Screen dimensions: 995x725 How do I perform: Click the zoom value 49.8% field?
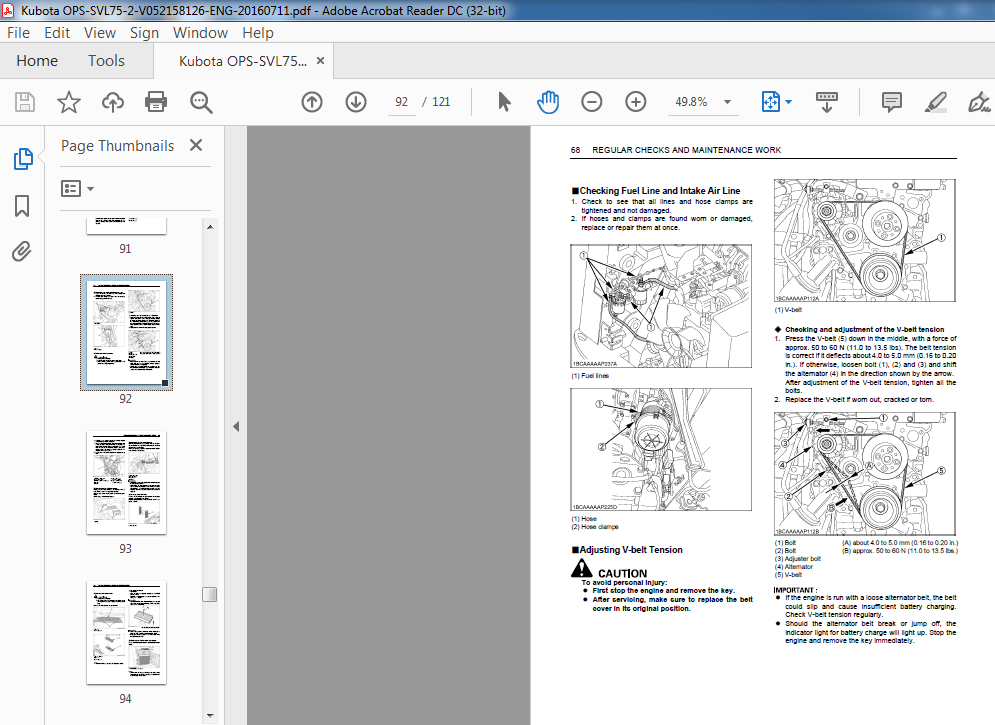pos(691,102)
